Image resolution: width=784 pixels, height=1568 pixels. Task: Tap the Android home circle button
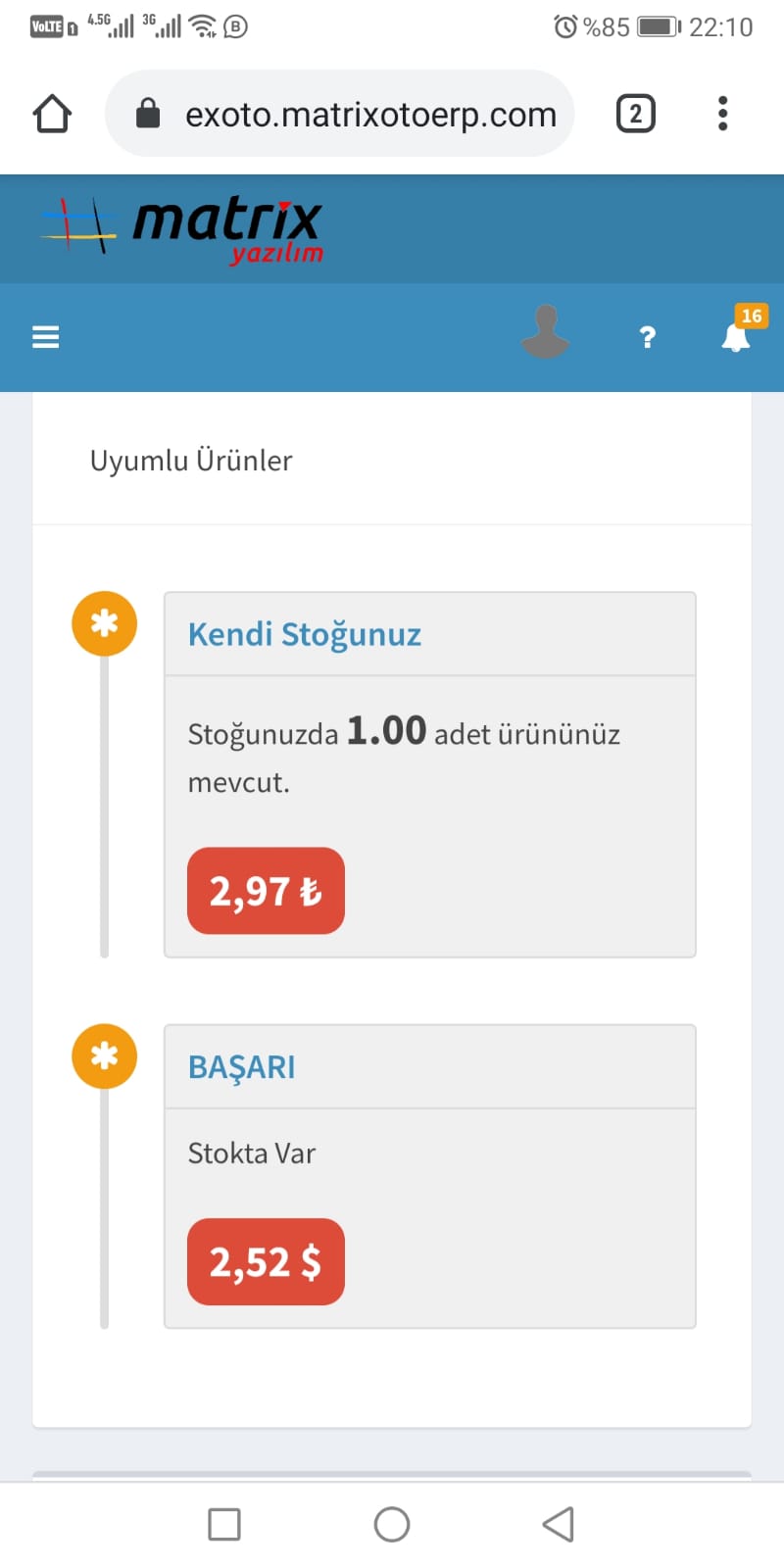pos(392,1524)
